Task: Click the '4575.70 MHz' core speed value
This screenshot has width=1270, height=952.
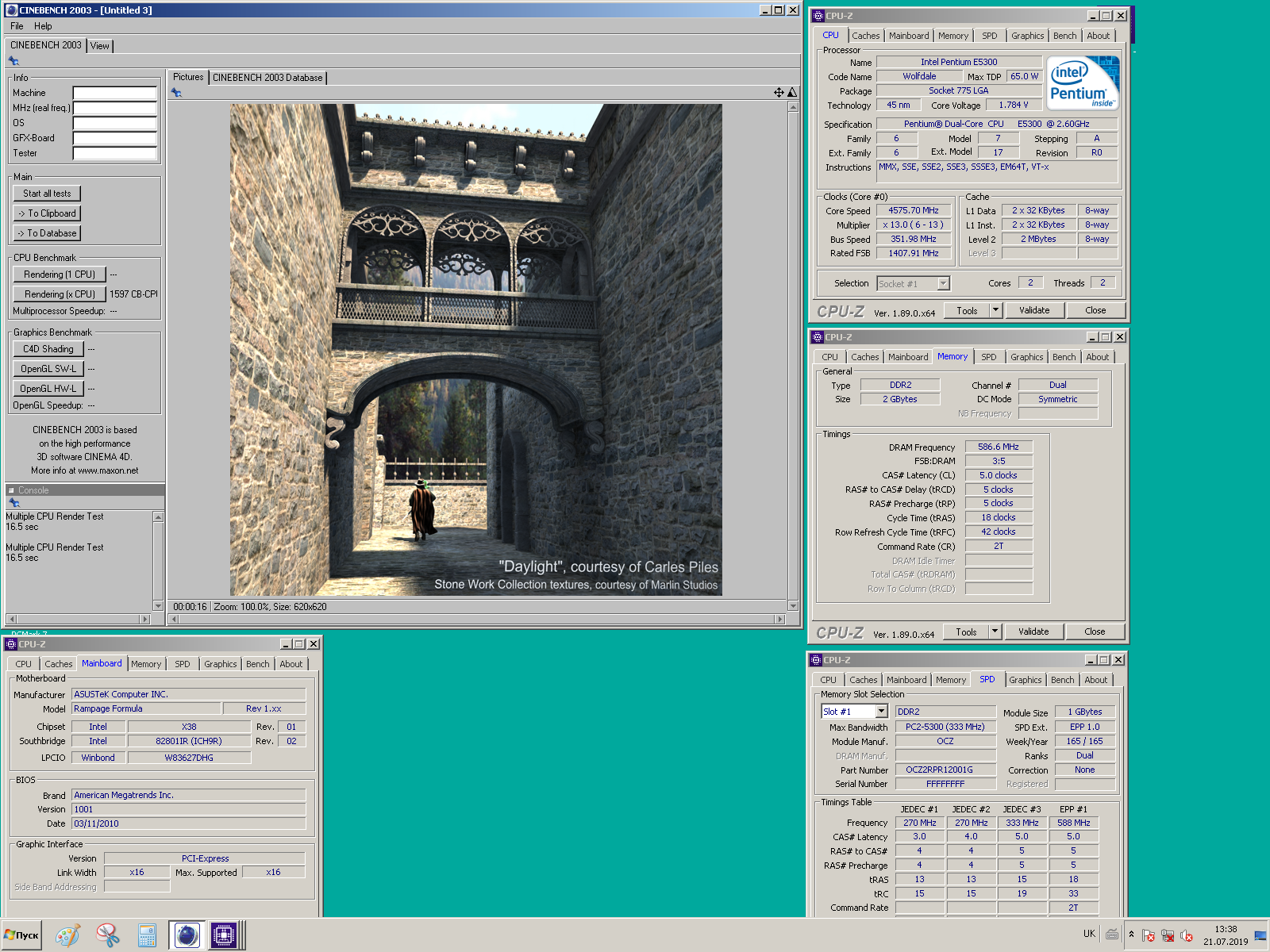Action: [914, 210]
